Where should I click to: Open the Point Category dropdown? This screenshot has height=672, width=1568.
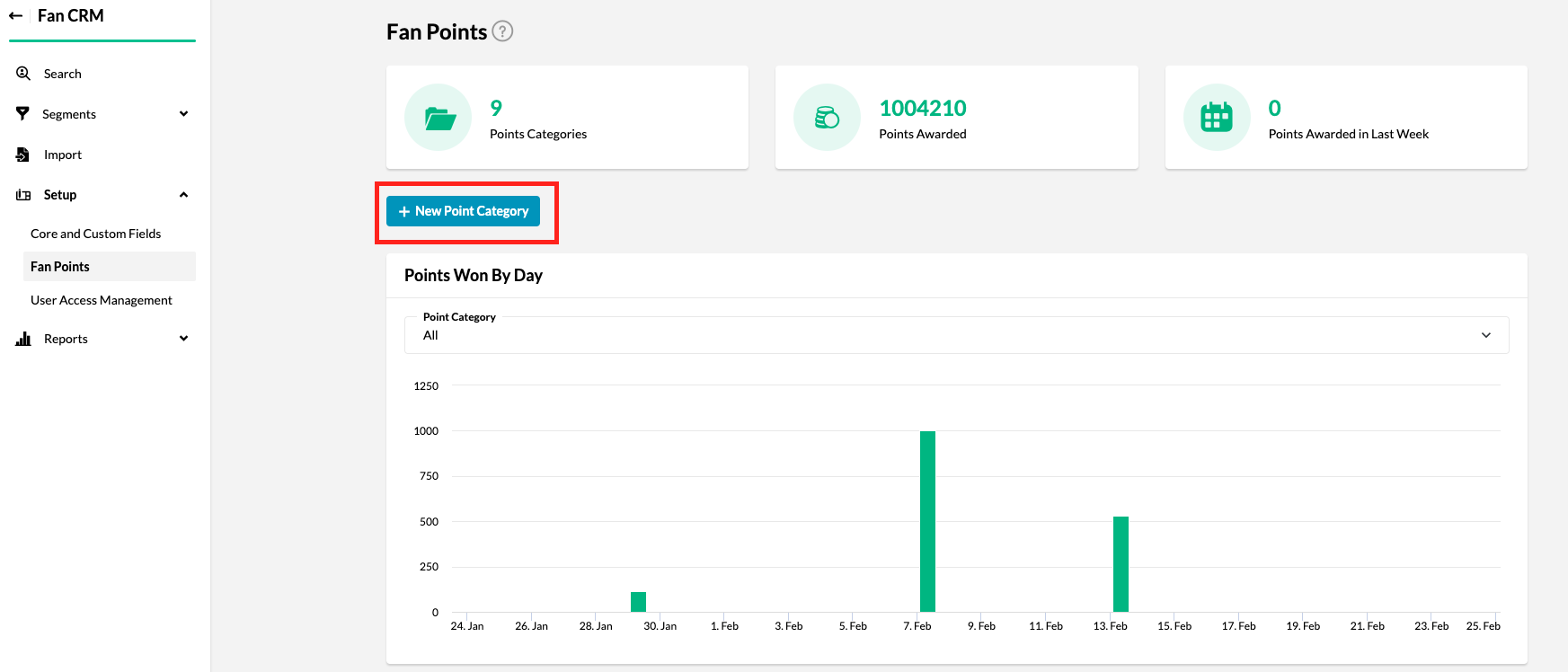click(956, 335)
